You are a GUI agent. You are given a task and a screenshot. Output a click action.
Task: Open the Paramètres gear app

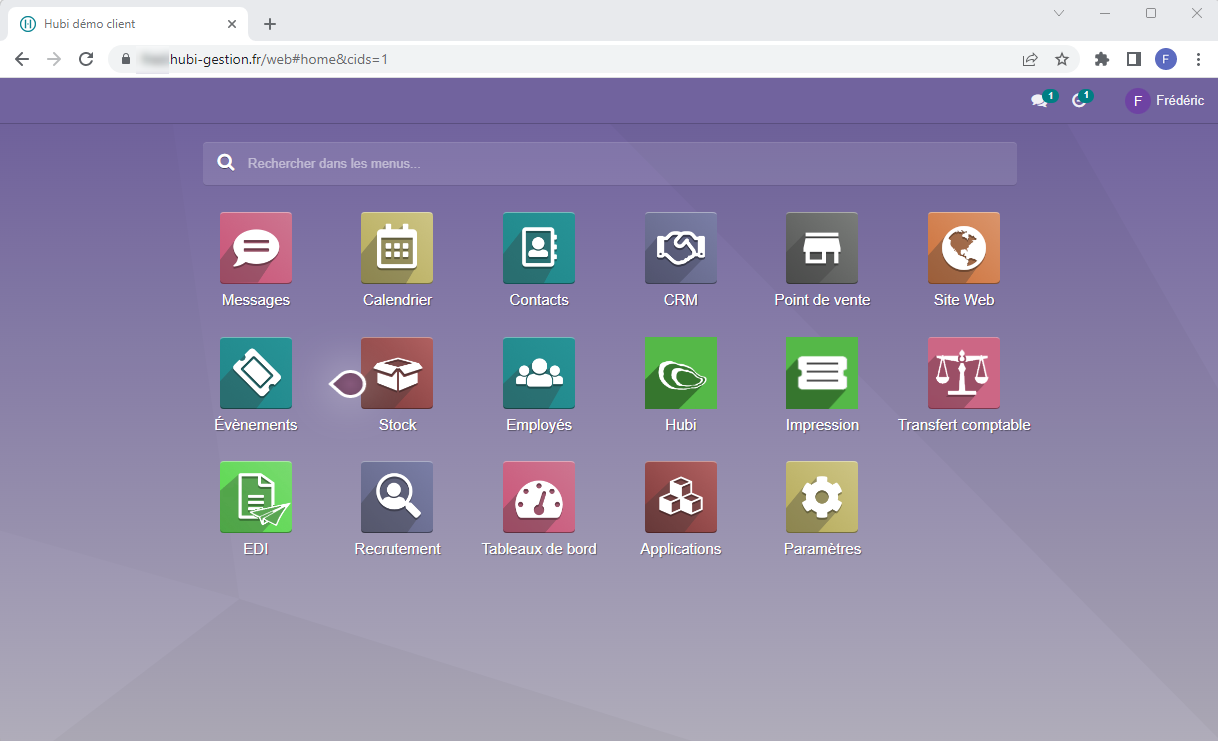pos(822,497)
